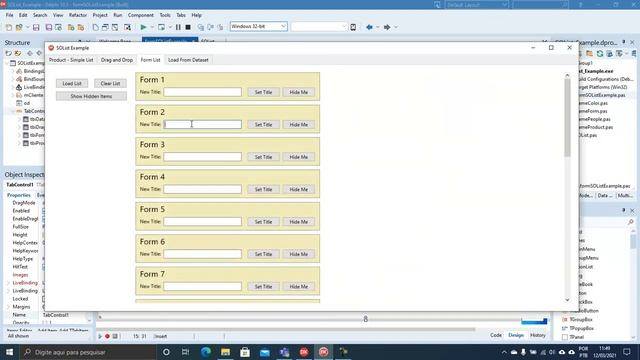Screen dimensions: 640x360
Task: Click the Load List button
Action: [72, 83]
